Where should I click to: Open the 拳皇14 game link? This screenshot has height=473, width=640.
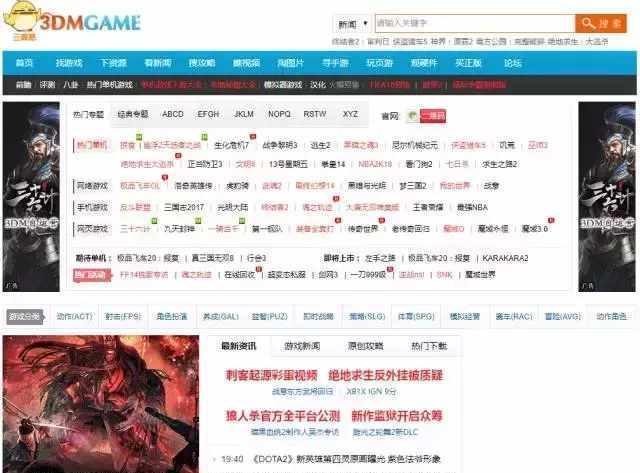click(333, 164)
